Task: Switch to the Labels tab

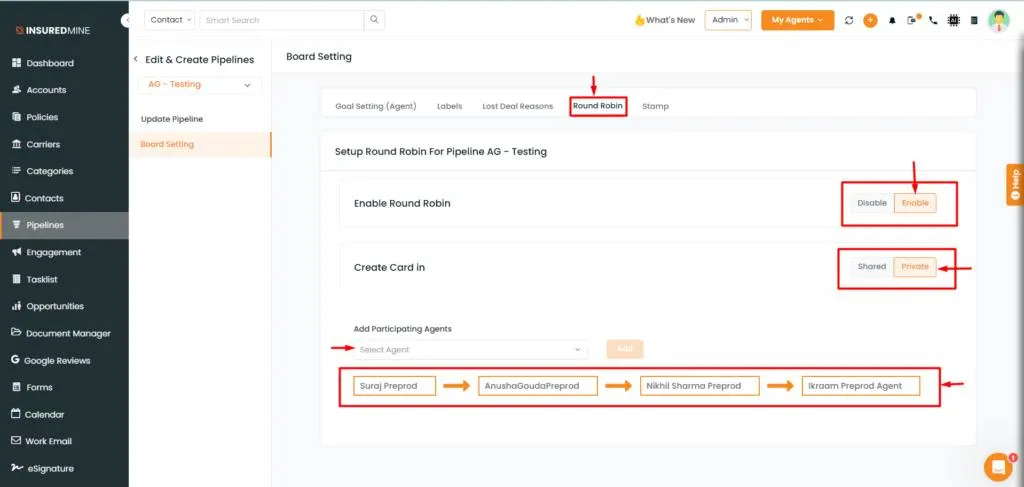Action: click(449, 106)
